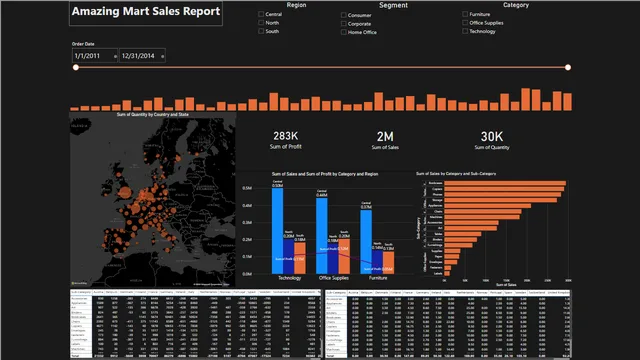Click the Segment slicer header

[393, 5]
